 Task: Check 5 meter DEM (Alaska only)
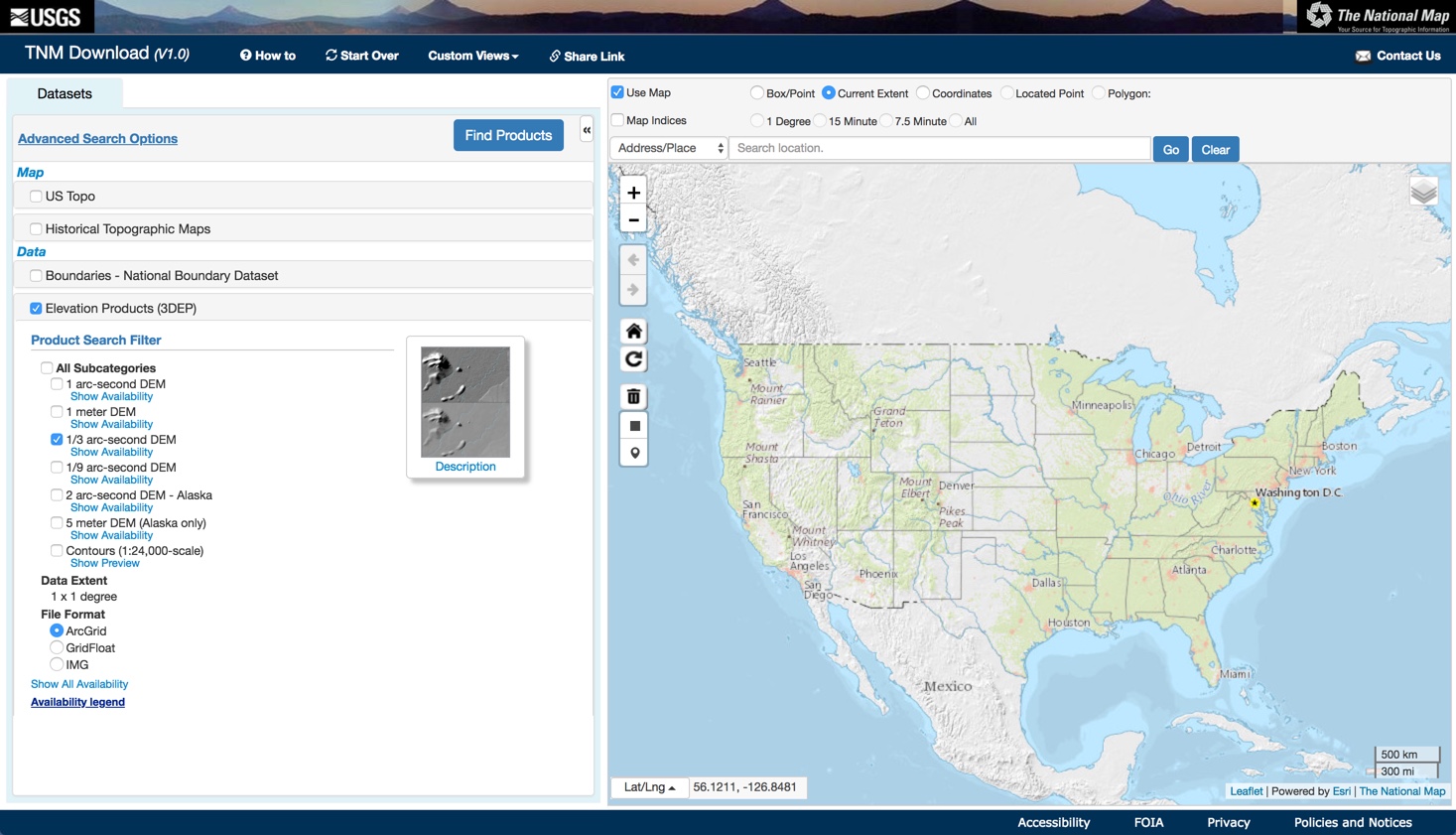coord(57,523)
